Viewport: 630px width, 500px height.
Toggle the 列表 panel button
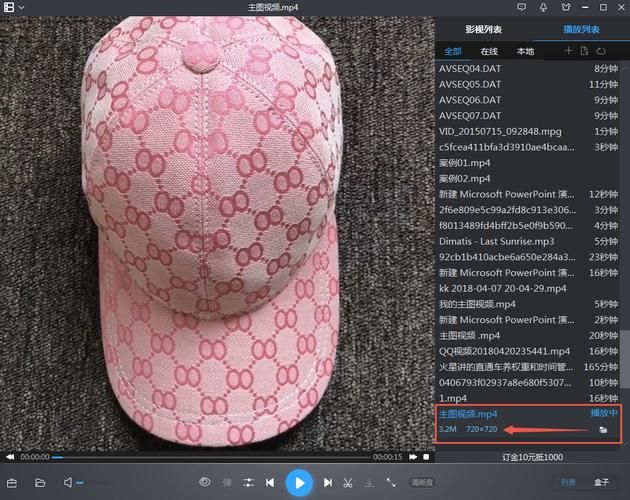(x=568, y=482)
